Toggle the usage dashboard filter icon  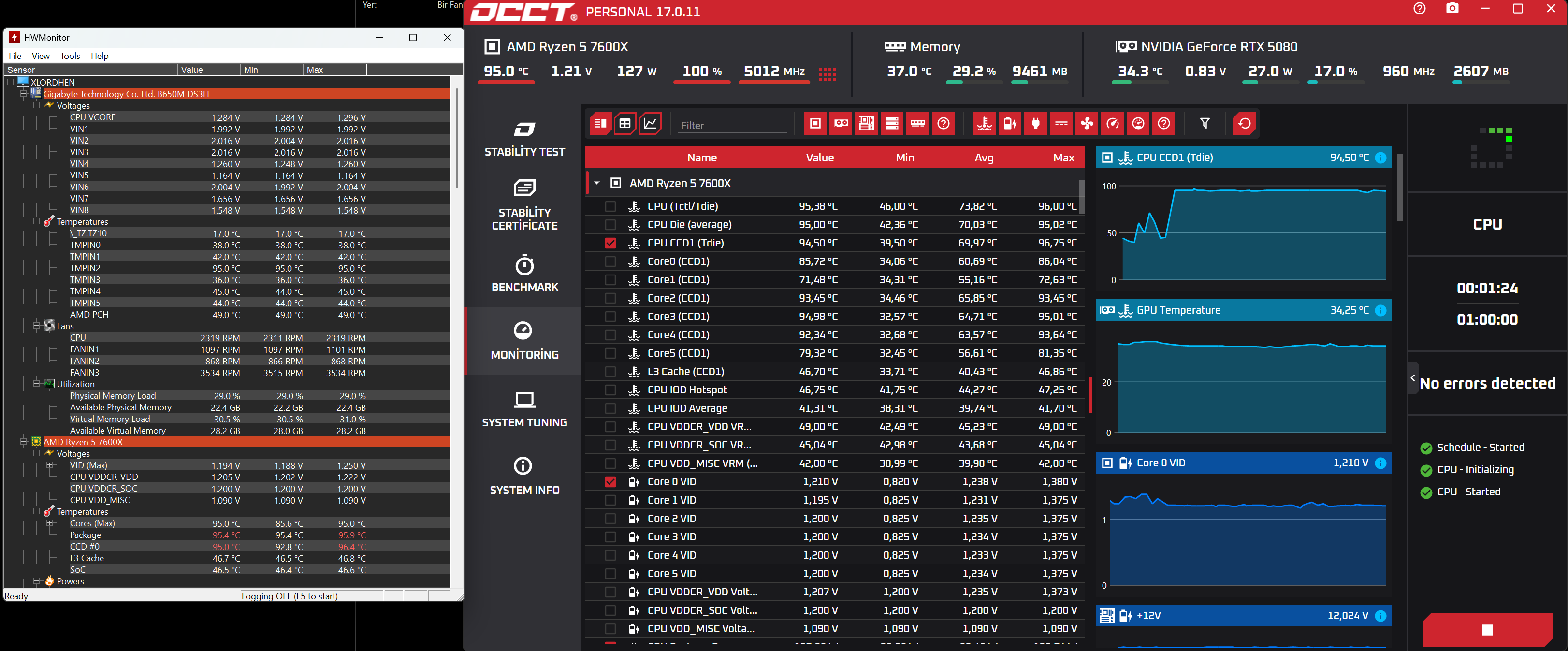click(x=1138, y=124)
